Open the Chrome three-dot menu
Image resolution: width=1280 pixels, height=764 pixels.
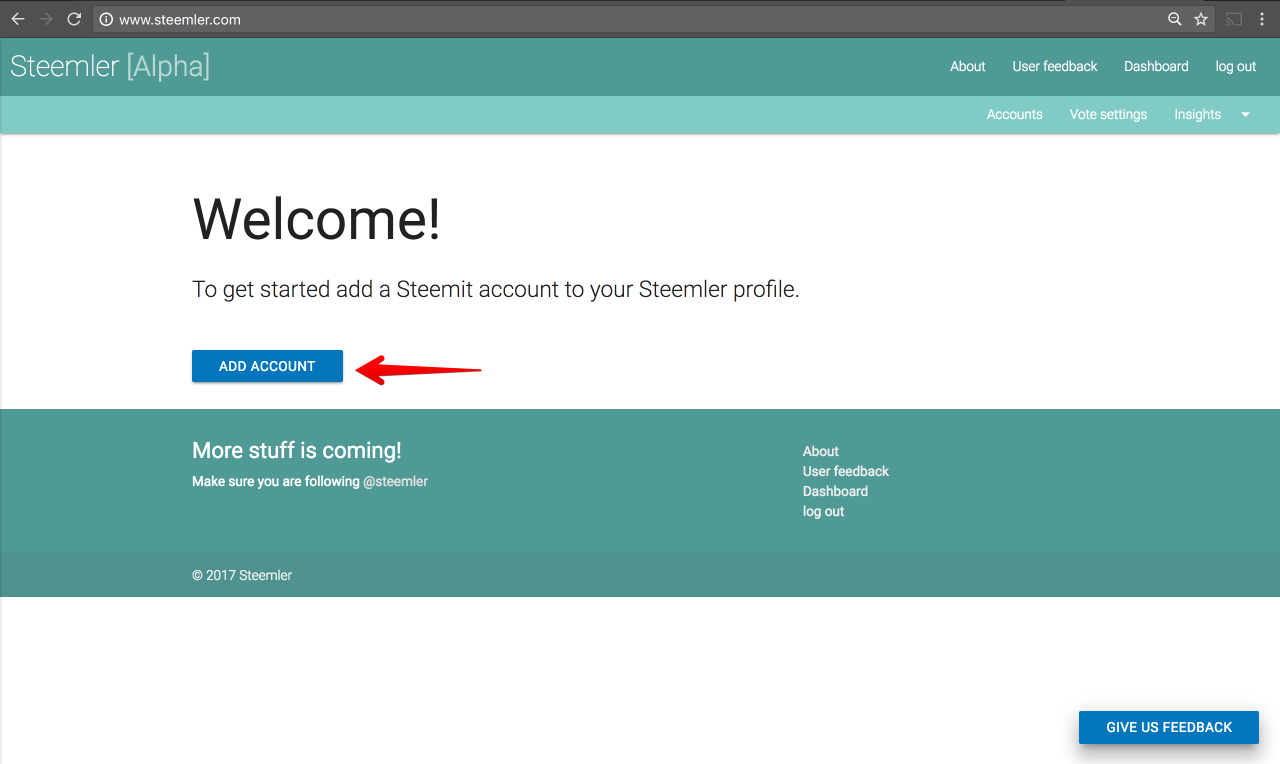[x=1262, y=19]
